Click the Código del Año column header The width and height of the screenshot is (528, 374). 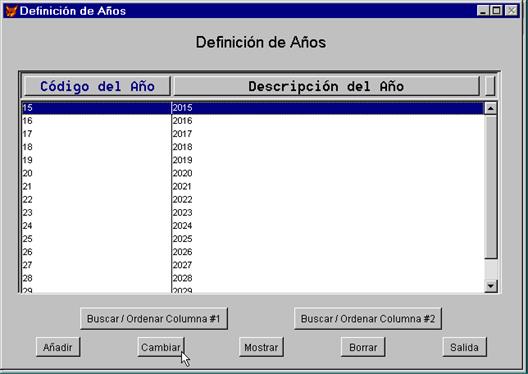point(97,86)
